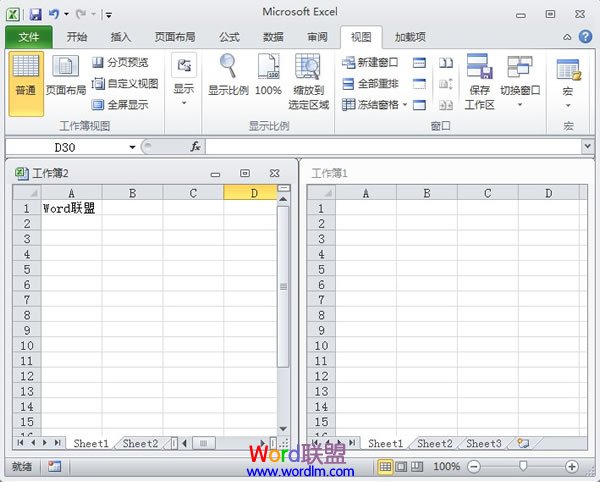Click the zoom slider handle in status bar
Image resolution: width=600 pixels, height=482 pixels.
coord(523,466)
